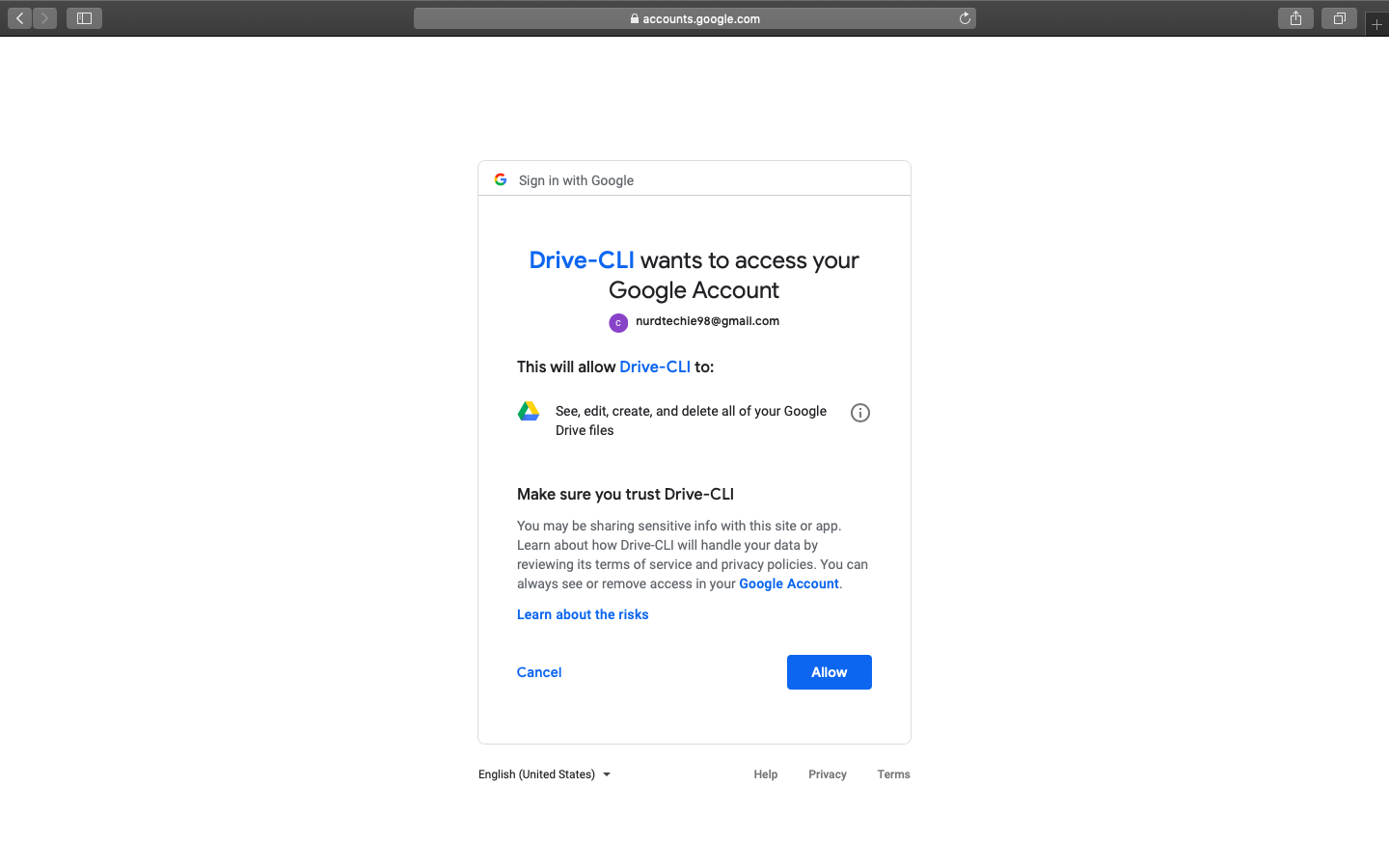Cancel the Drive-CLI access request
1389x868 pixels.
[539, 672]
